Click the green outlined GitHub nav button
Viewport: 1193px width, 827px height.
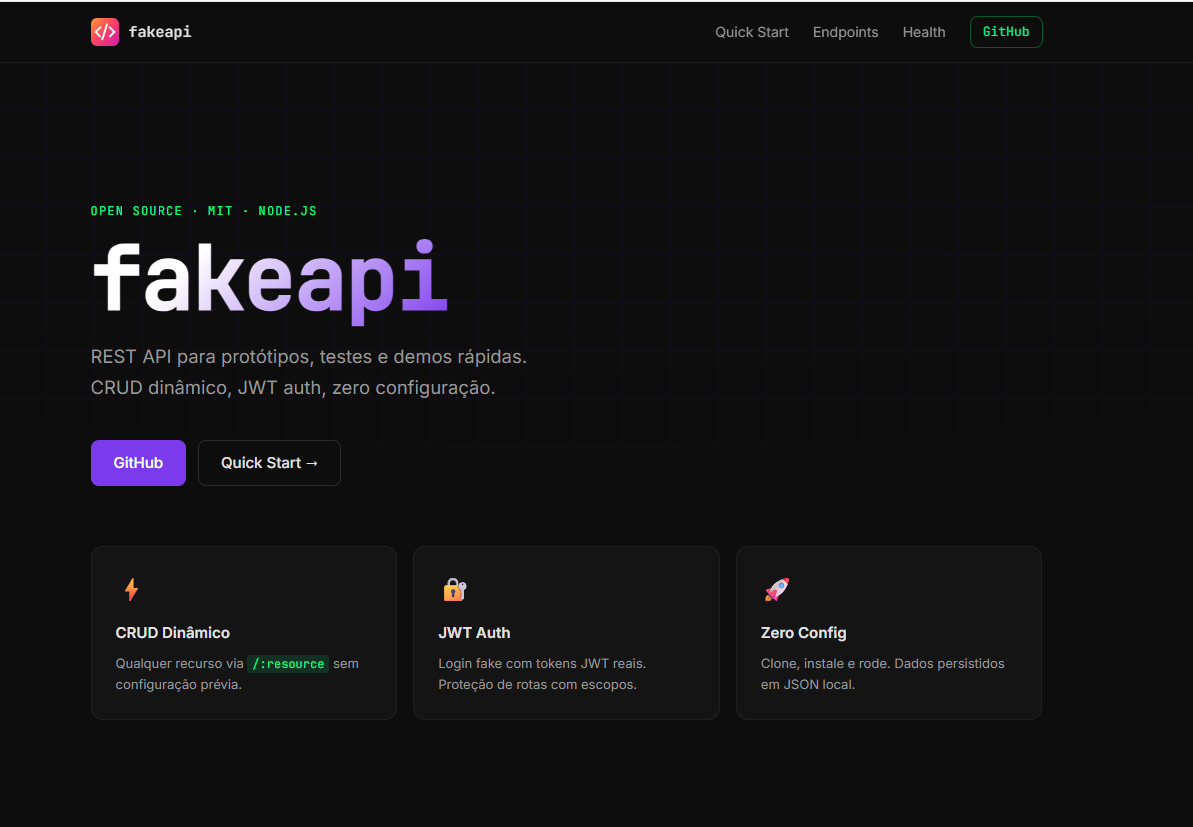tap(1006, 32)
